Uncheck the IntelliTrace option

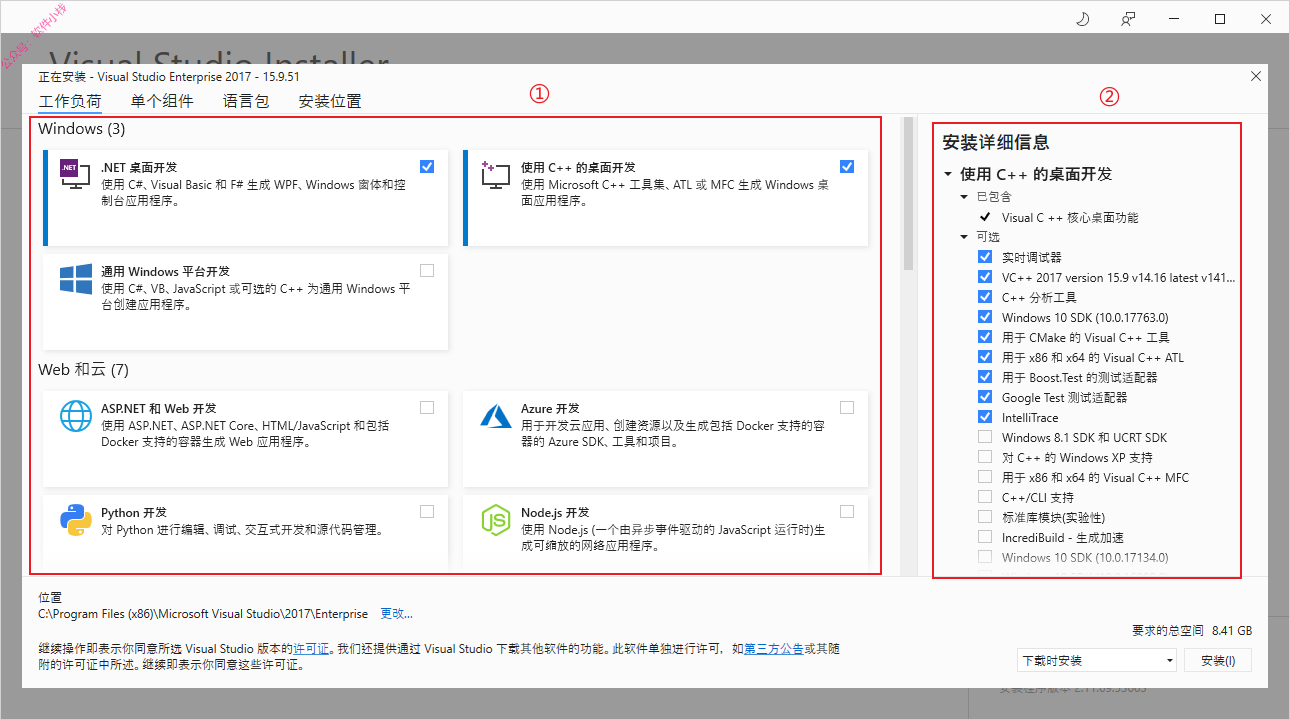point(985,417)
